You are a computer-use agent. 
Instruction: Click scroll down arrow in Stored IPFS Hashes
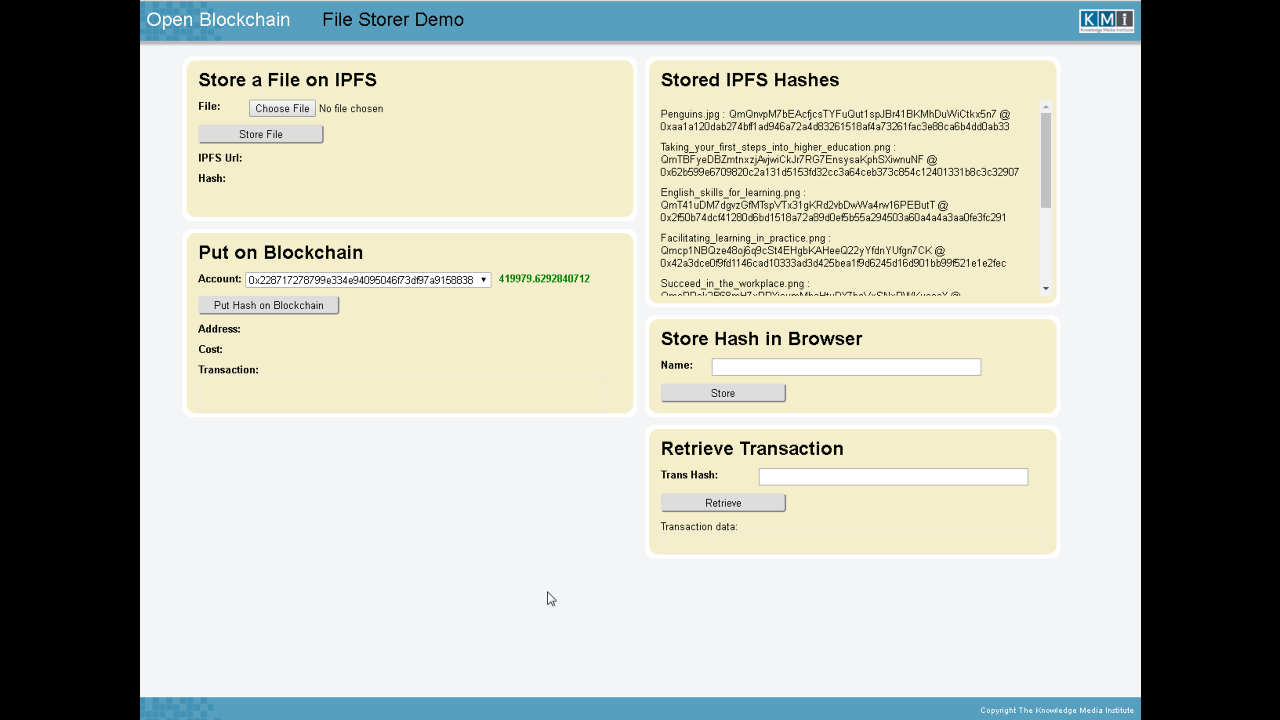coord(1046,288)
